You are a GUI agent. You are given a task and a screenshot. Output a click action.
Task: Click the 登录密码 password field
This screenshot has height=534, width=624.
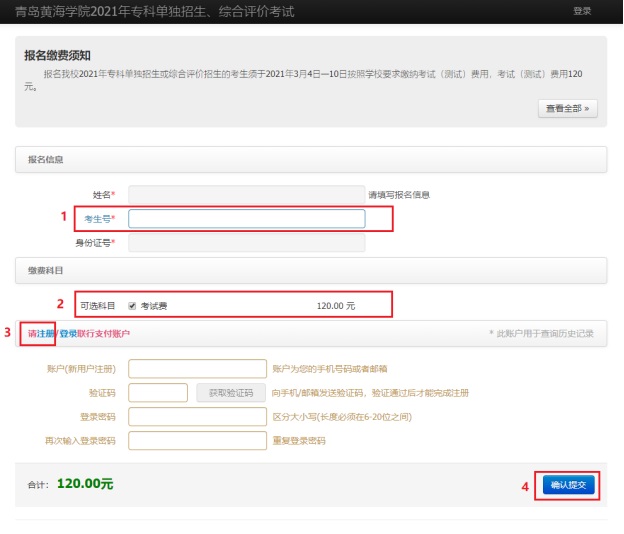[x=197, y=416]
